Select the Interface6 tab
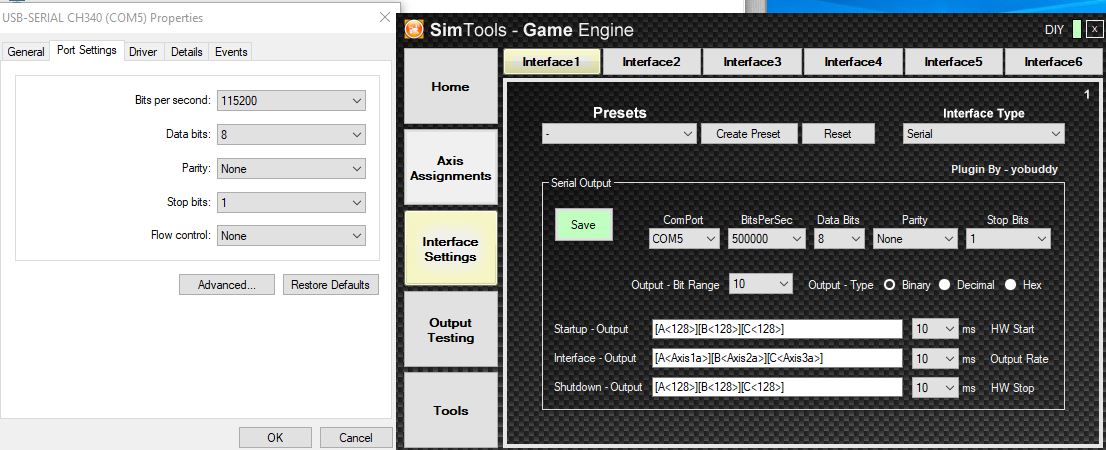 (1054, 61)
